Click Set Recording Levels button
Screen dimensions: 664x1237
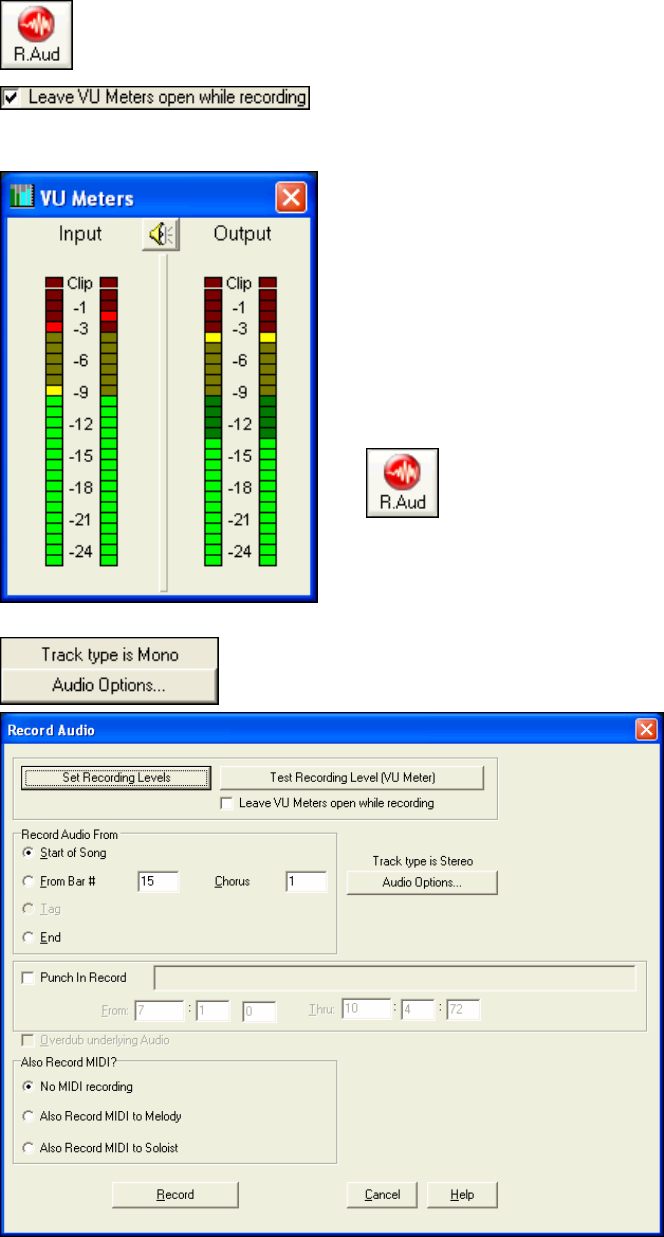click(x=117, y=778)
